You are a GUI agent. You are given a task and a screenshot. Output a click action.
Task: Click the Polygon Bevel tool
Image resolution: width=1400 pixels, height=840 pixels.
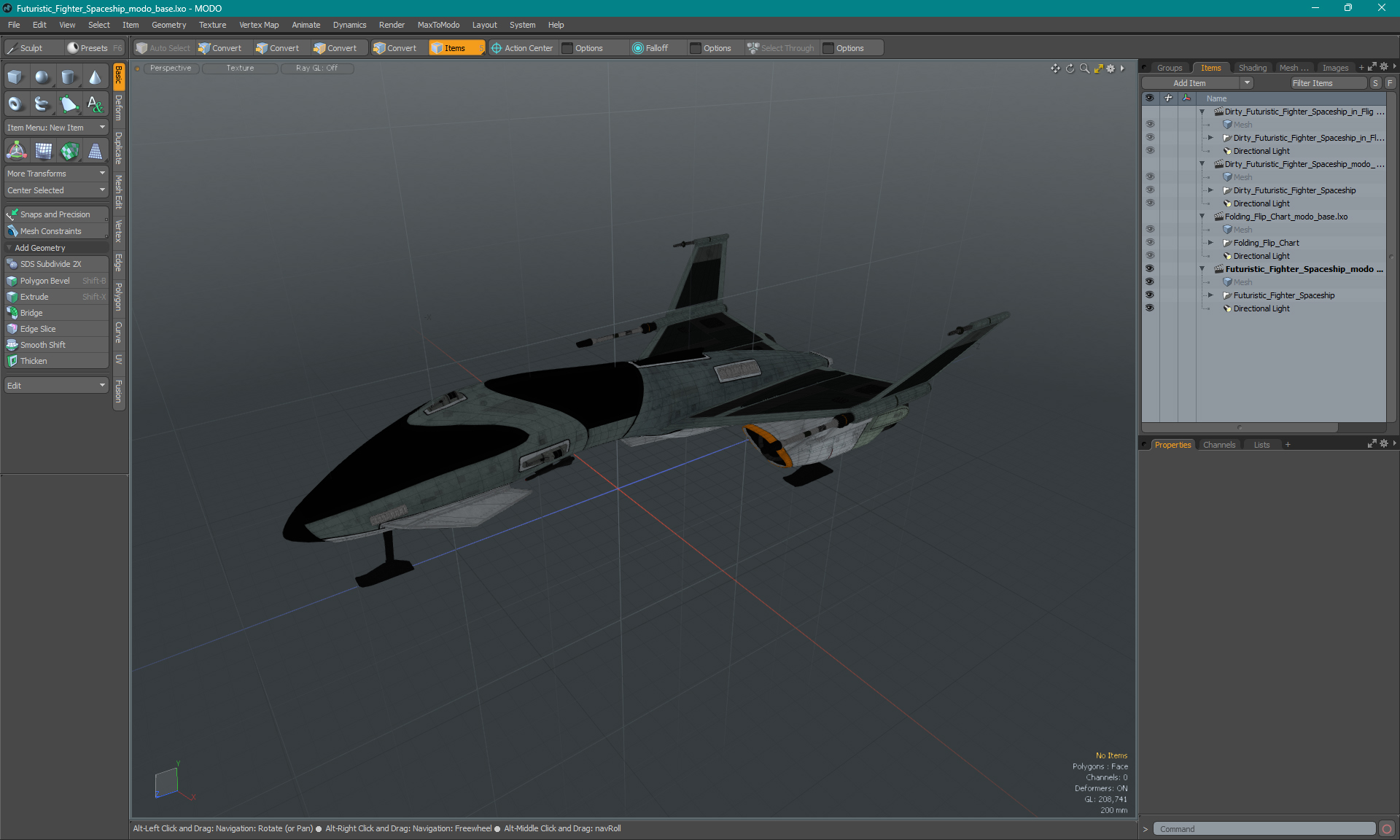coord(56,281)
